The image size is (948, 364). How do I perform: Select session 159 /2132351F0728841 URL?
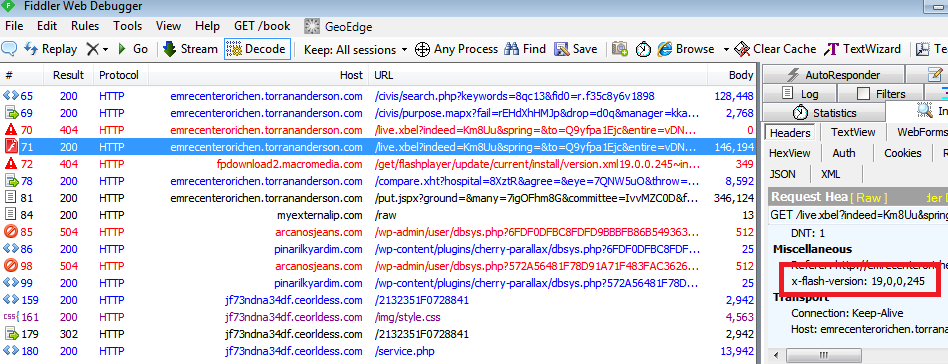tap(421, 299)
